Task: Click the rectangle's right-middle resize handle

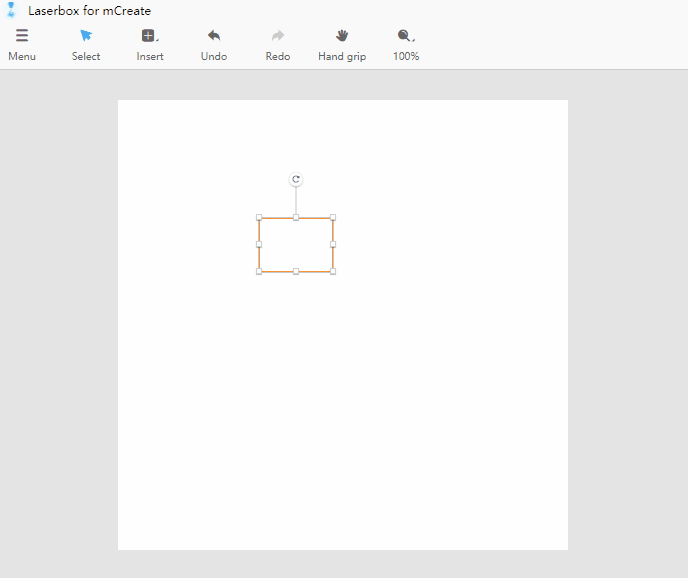Action: (x=333, y=244)
